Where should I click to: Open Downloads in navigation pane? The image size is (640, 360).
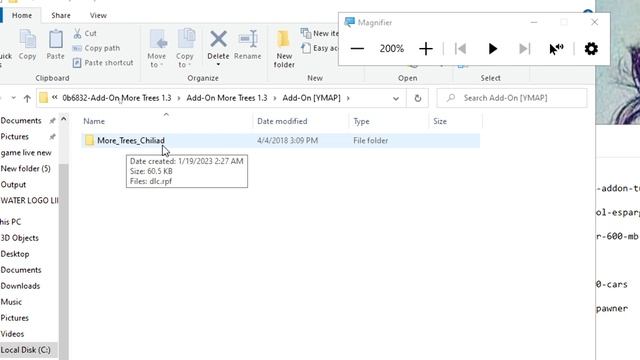[20, 286]
